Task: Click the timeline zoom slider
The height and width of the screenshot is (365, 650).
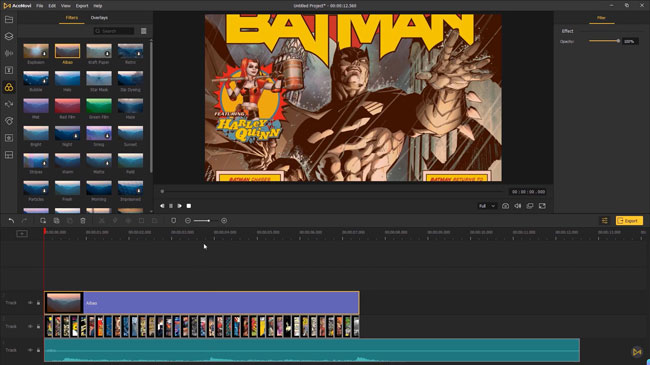Action: pyautogui.click(x=202, y=221)
